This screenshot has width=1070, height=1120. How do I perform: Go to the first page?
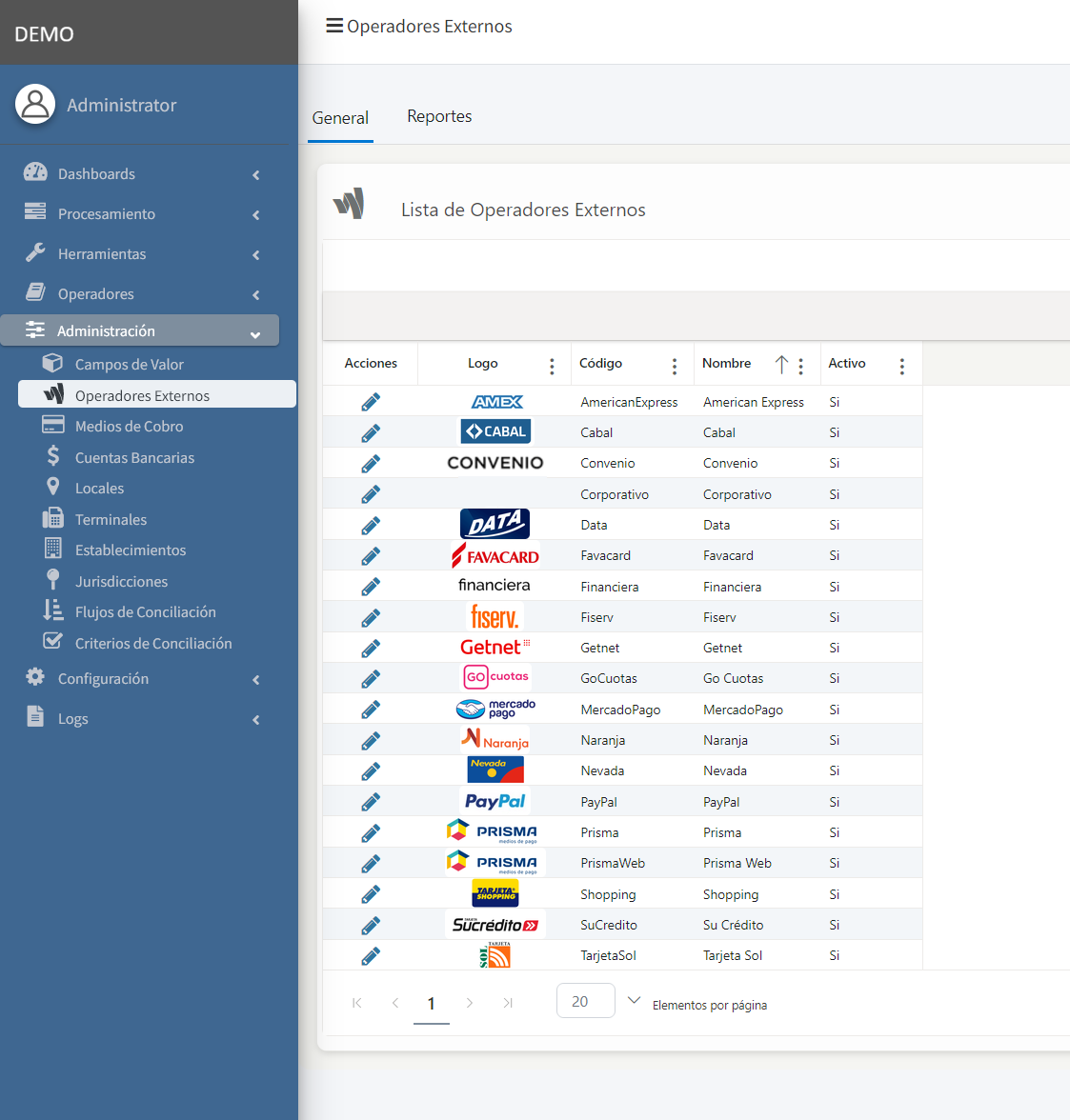[x=356, y=1003]
